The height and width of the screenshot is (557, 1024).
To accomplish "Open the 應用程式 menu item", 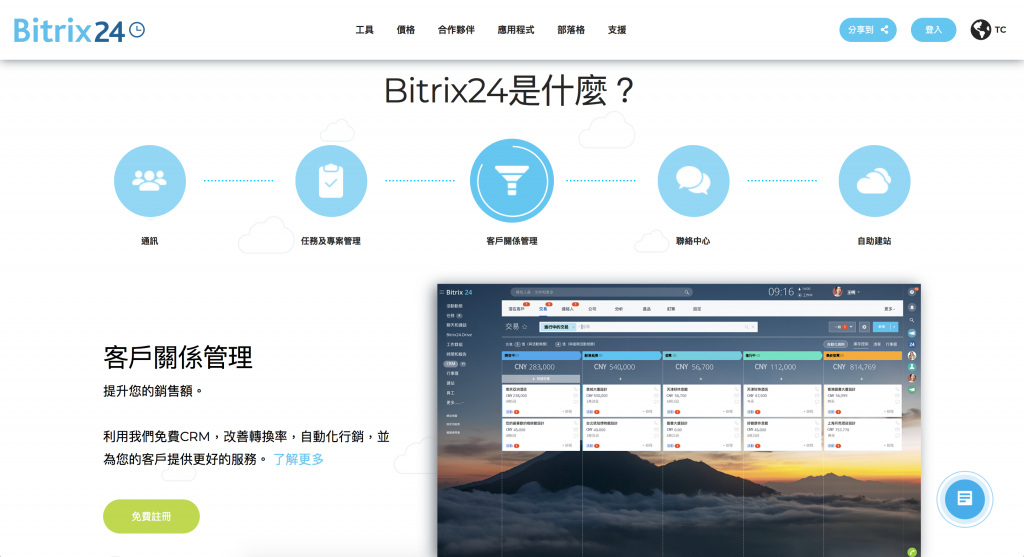I will pyautogui.click(x=515, y=30).
